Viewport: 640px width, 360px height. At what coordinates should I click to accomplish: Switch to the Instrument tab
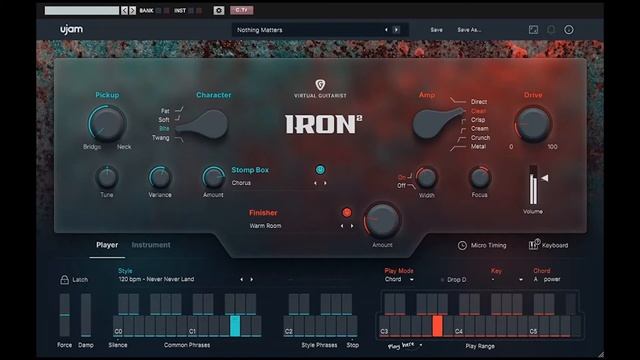click(151, 245)
